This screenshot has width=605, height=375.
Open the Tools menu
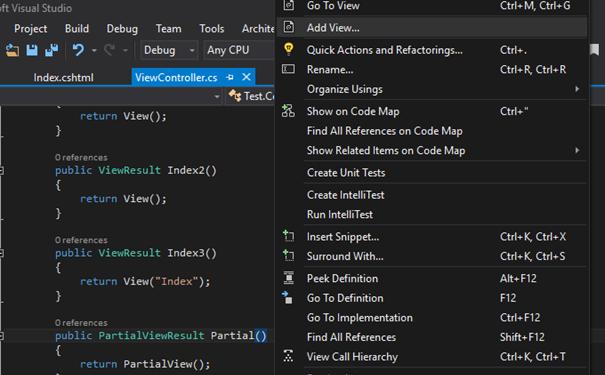point(211,29)
